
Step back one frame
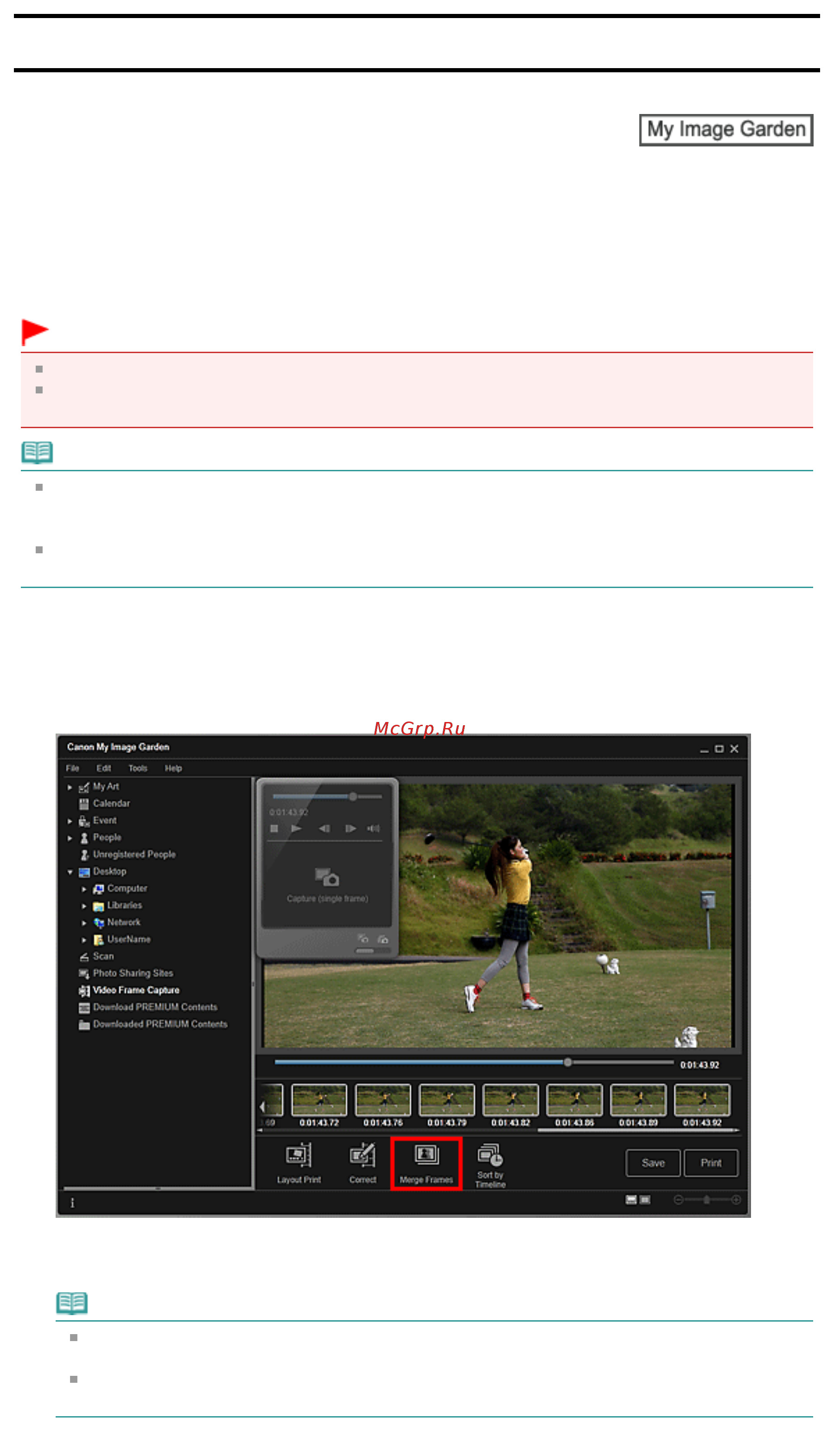click(324, 829)
